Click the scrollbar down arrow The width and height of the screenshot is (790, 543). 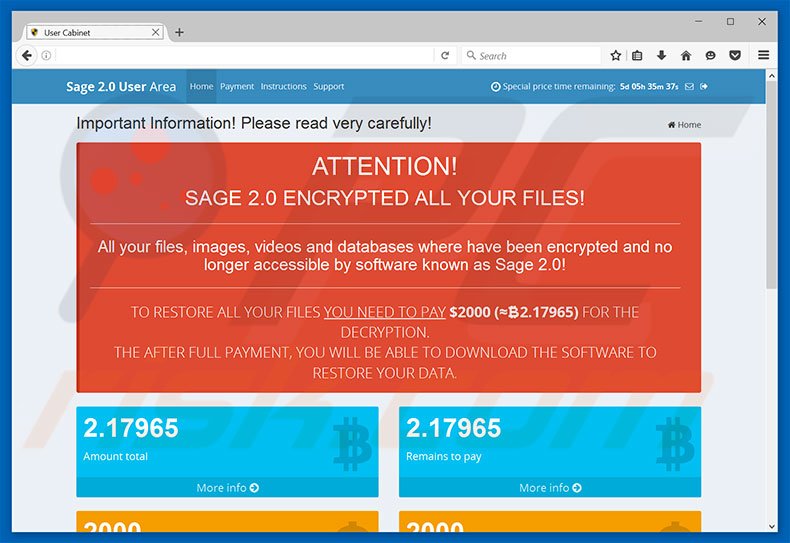pos(771,526)
